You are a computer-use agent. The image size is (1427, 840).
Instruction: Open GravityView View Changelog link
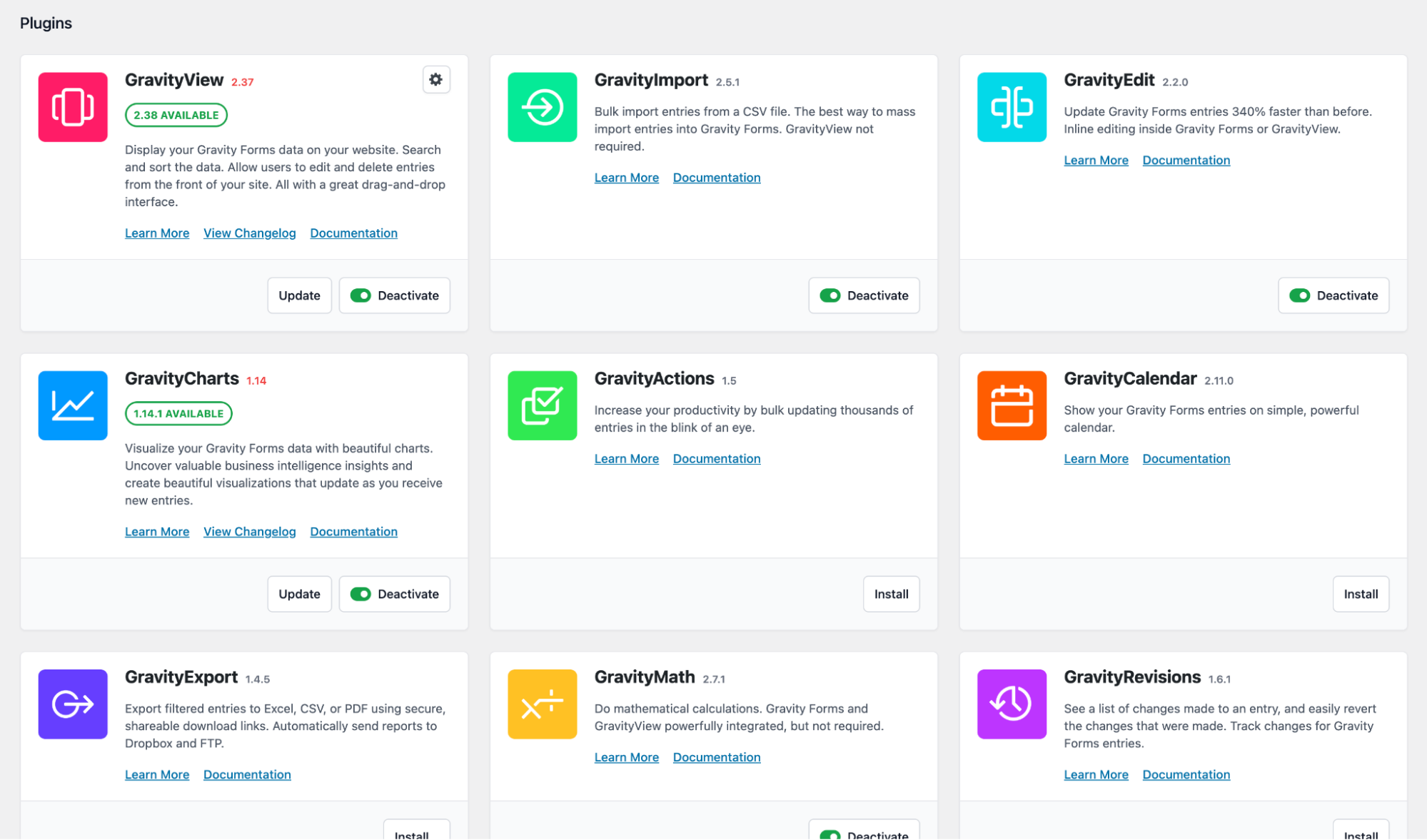coord(250,233)
